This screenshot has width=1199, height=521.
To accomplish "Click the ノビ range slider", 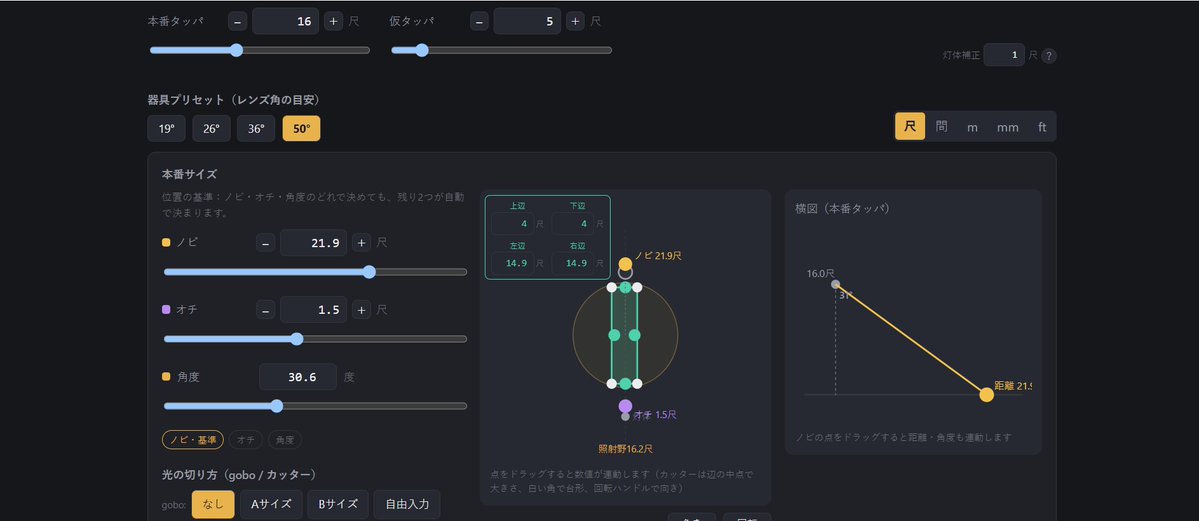I will coord(315,272).
